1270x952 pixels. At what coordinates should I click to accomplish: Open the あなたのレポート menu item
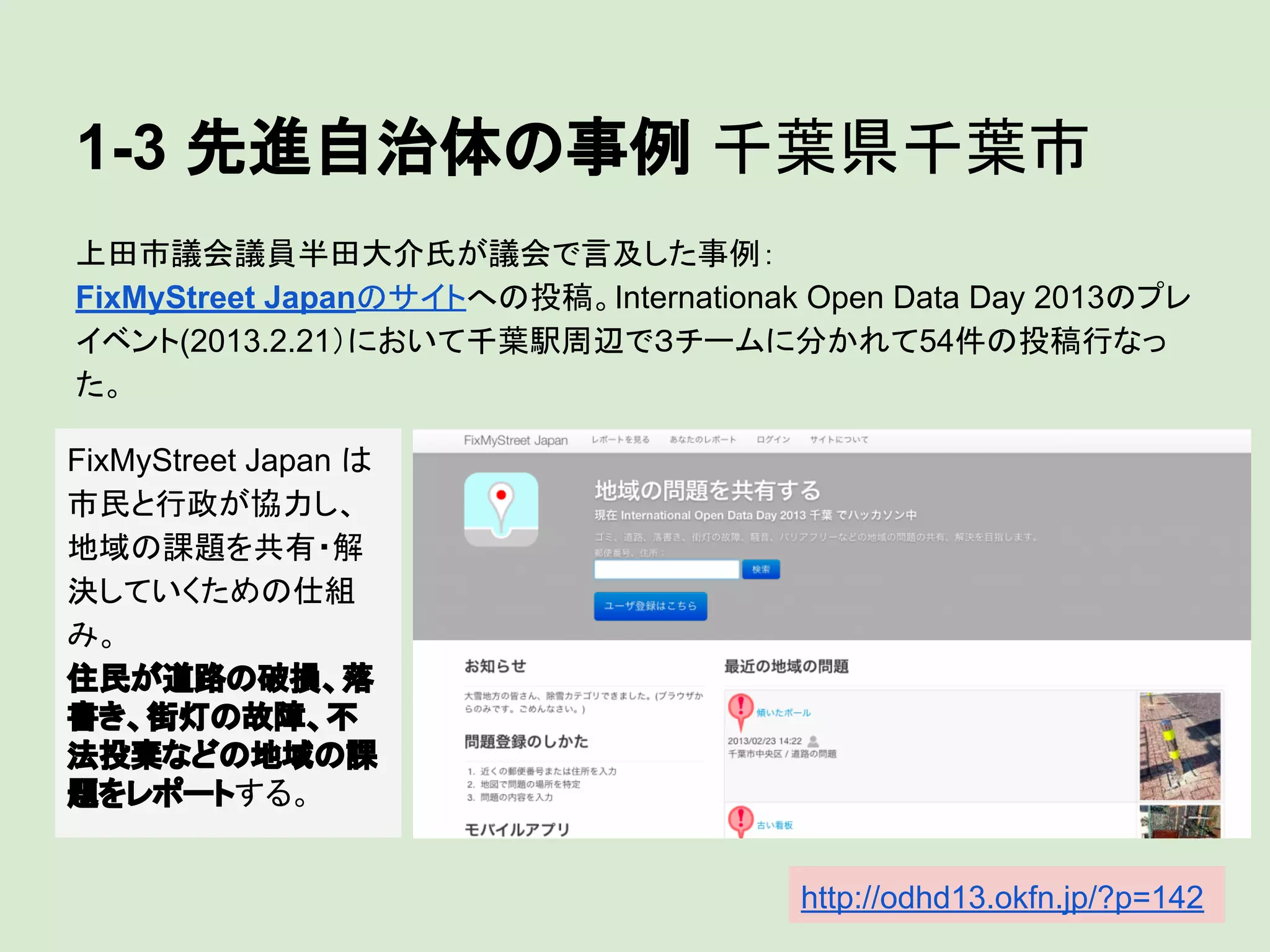(703, 439)
